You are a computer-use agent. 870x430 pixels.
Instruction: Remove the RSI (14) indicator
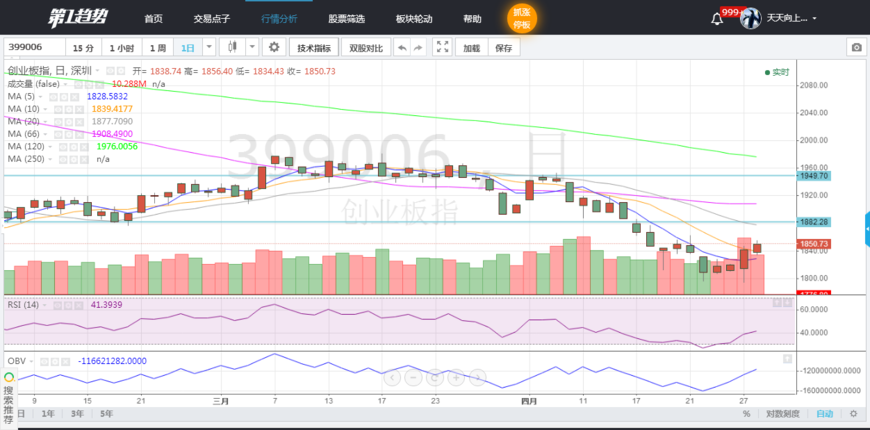tap(79, 305)
